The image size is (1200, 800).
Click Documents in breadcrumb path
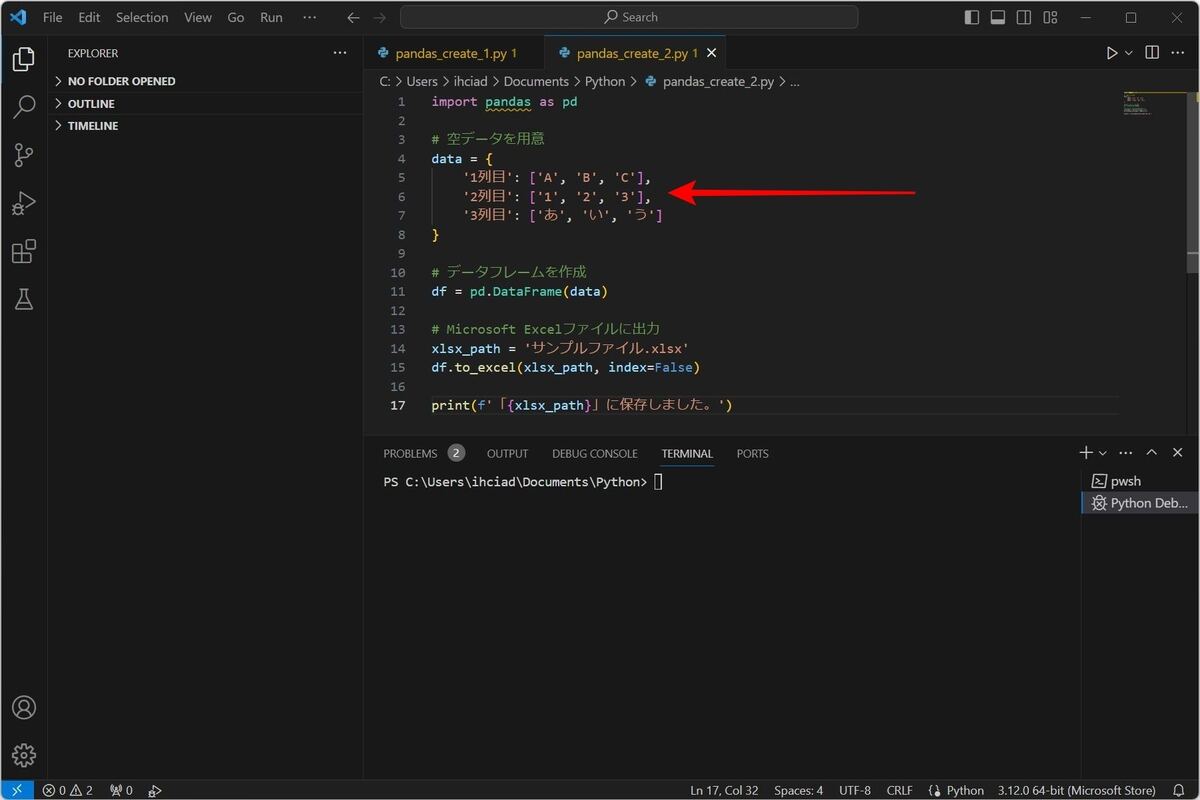pos(536,81)
